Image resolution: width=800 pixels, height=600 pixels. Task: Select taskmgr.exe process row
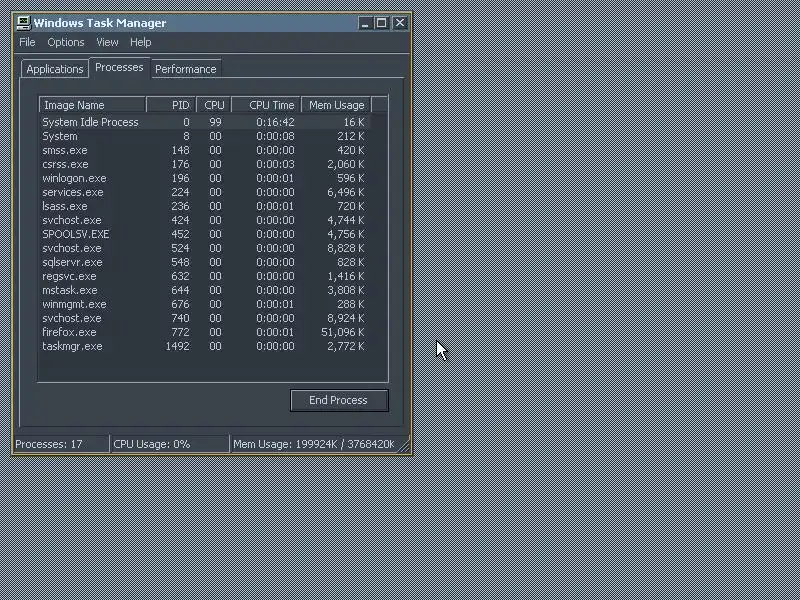(x=205, y=346)
